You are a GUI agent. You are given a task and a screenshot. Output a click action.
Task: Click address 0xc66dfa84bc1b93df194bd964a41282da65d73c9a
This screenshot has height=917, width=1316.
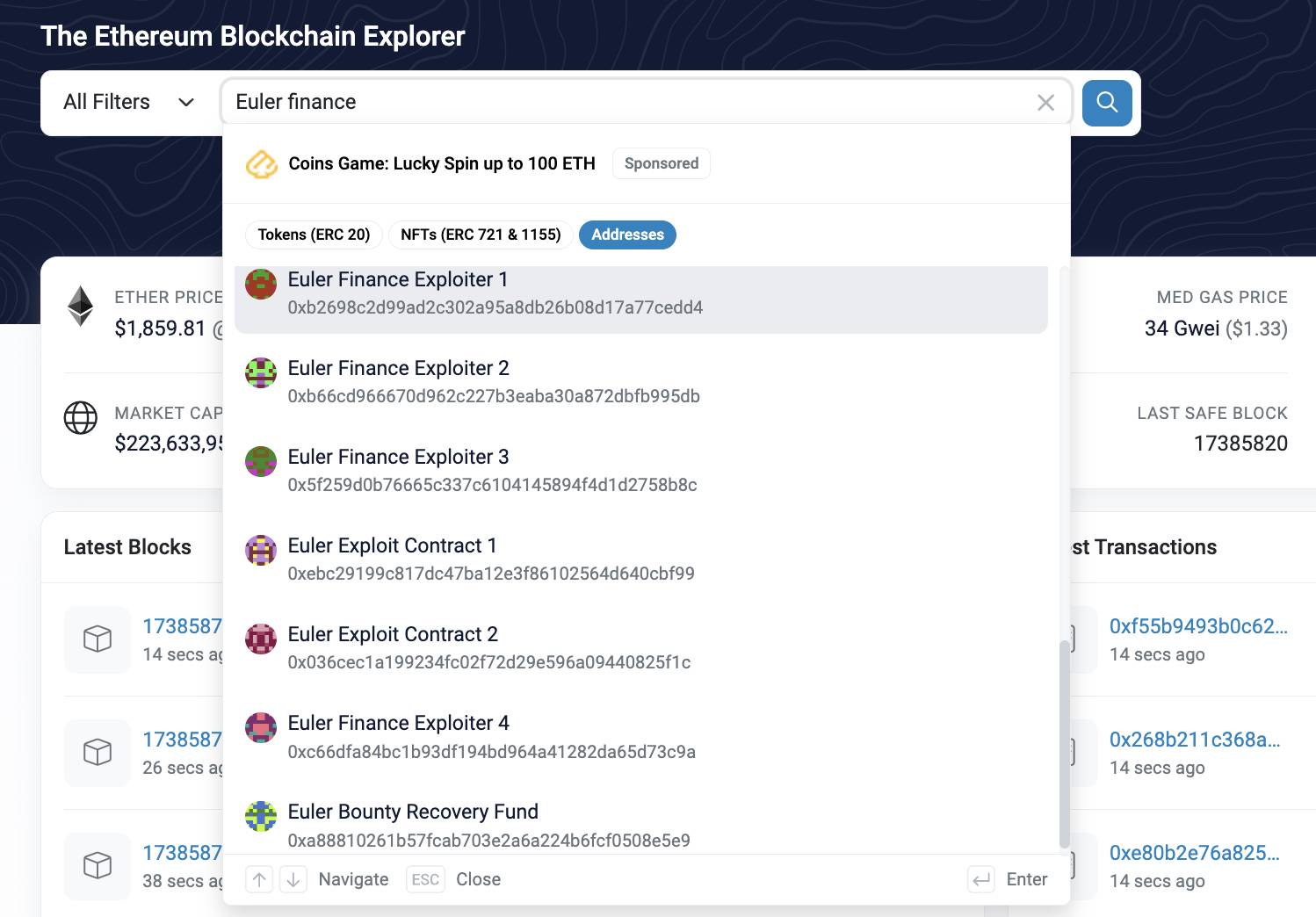(492, 752)
